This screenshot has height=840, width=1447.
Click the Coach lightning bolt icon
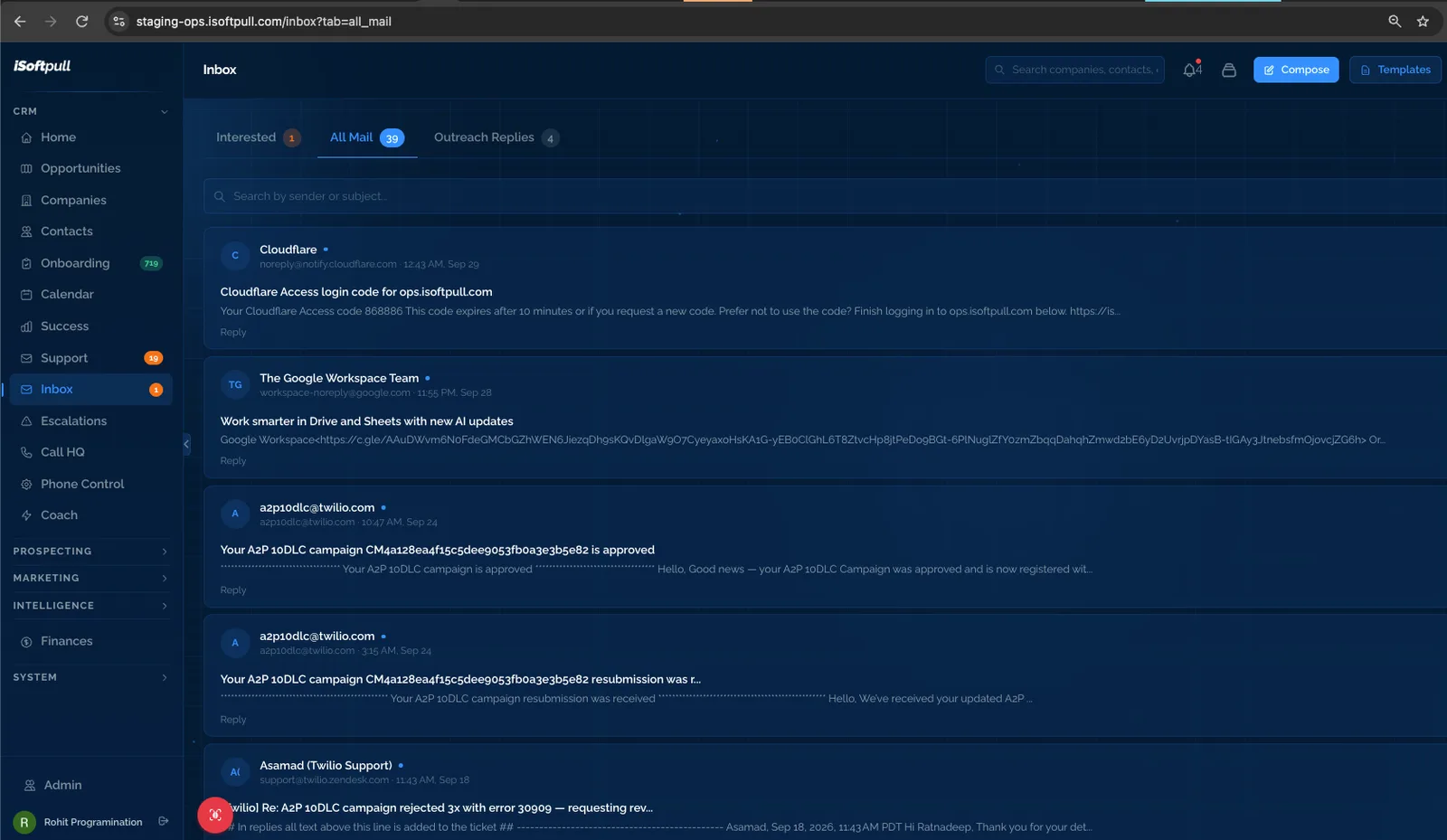coord(26,515)
